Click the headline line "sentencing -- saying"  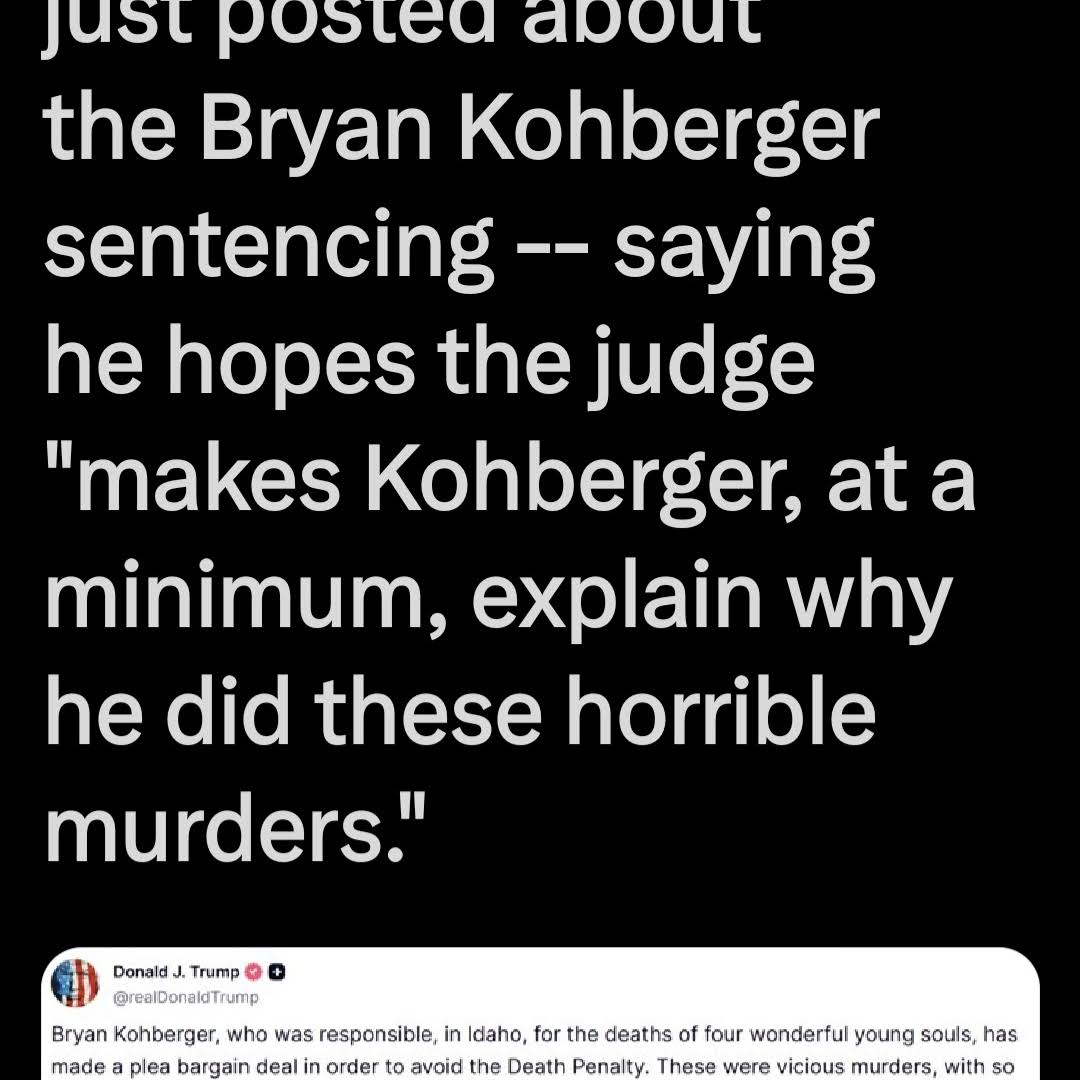pyautogui.click(x=460, y=248)
